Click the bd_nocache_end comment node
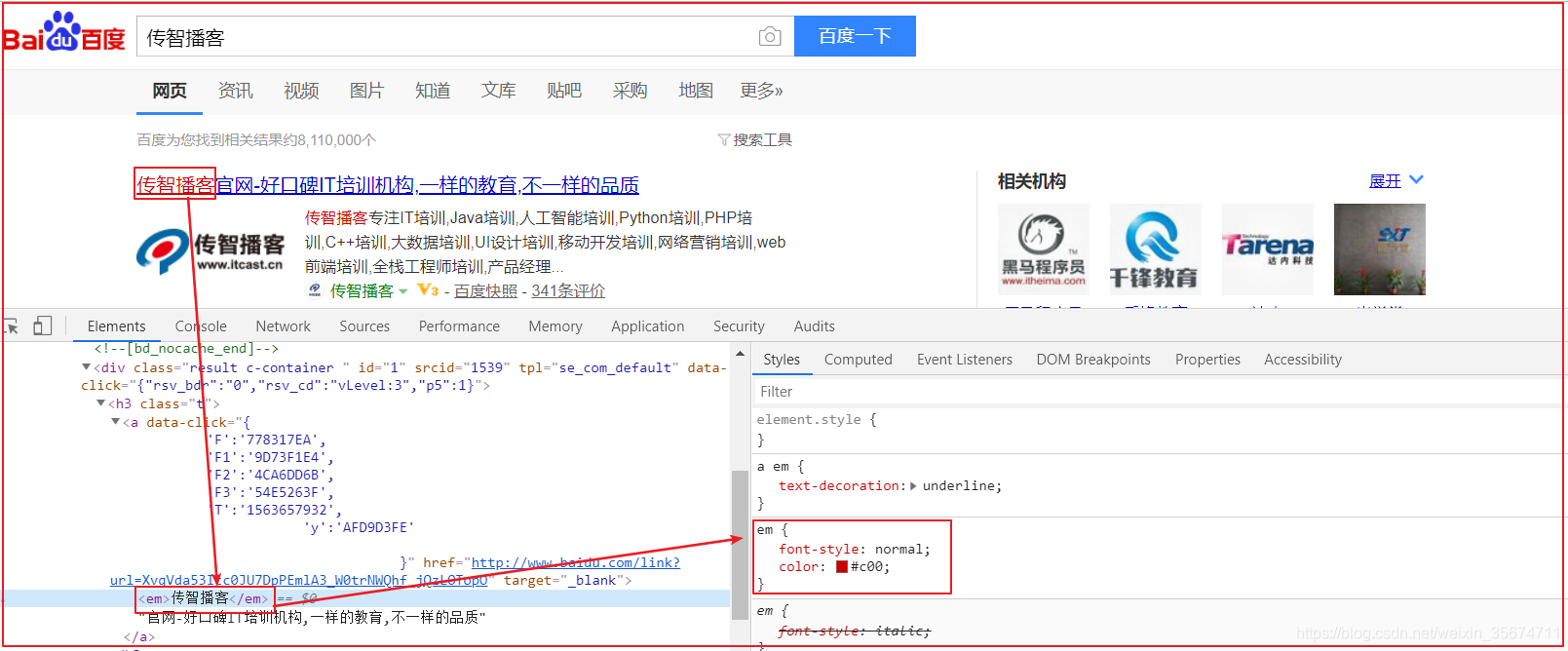Viewport: 1568px width, 651px height. [x=186, y=349]
